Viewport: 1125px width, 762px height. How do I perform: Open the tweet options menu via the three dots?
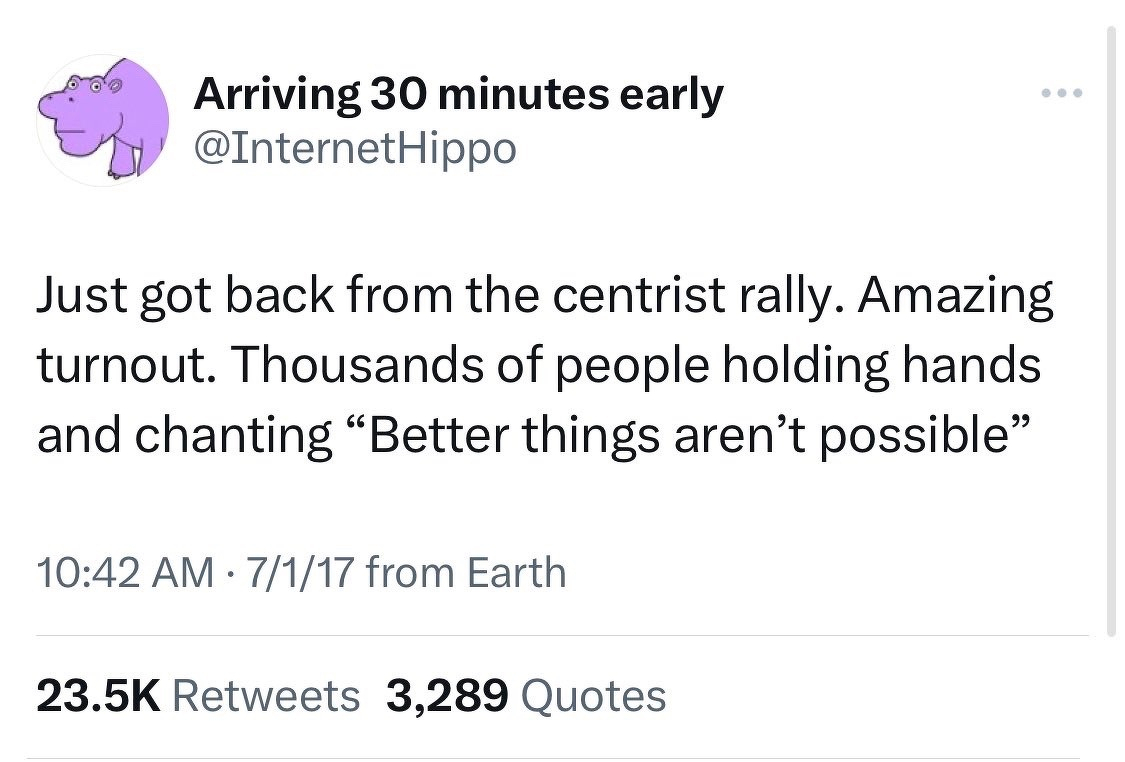pos(1063,92)
